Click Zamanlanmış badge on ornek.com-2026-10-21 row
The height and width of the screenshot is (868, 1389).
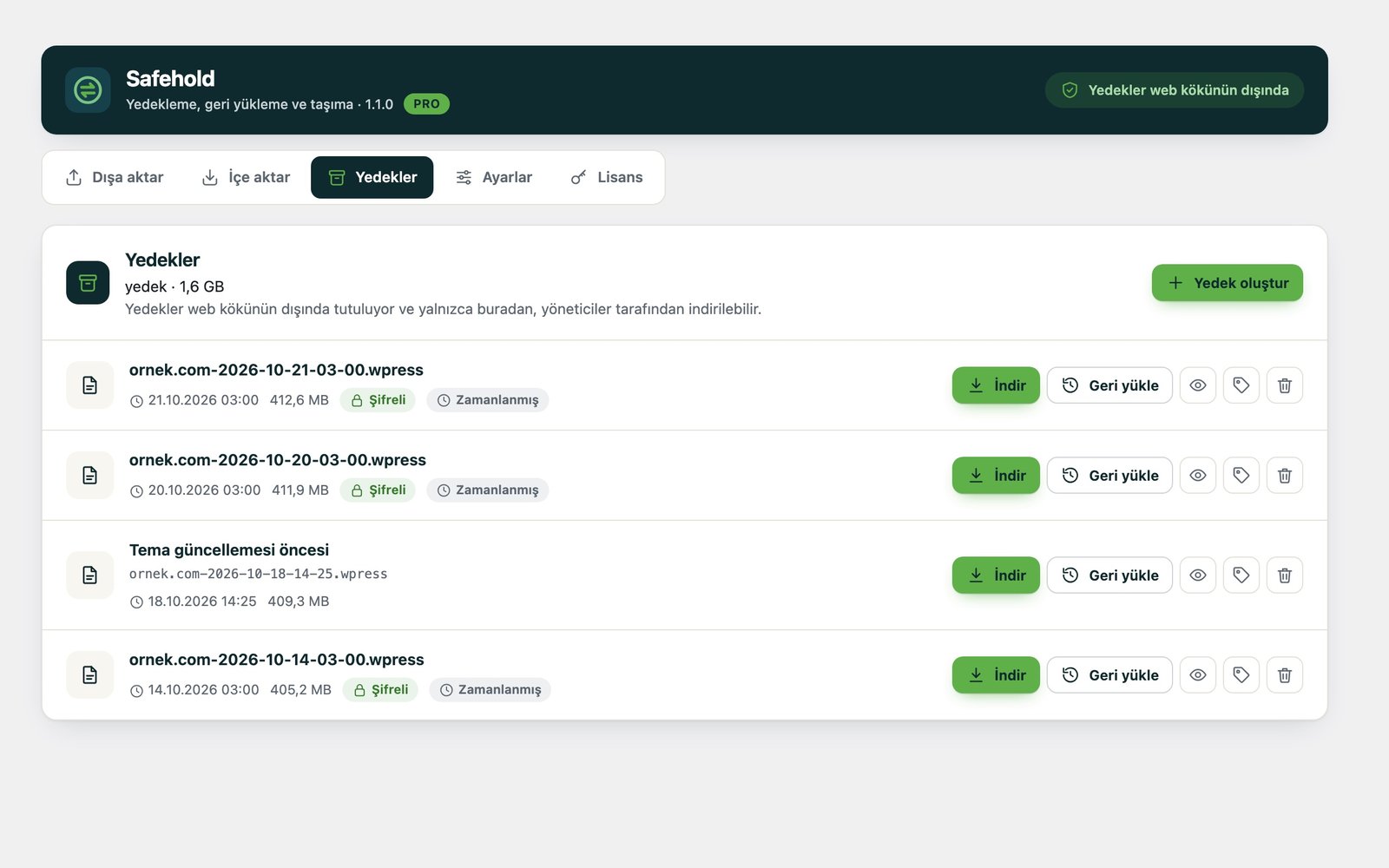[488, 400]
